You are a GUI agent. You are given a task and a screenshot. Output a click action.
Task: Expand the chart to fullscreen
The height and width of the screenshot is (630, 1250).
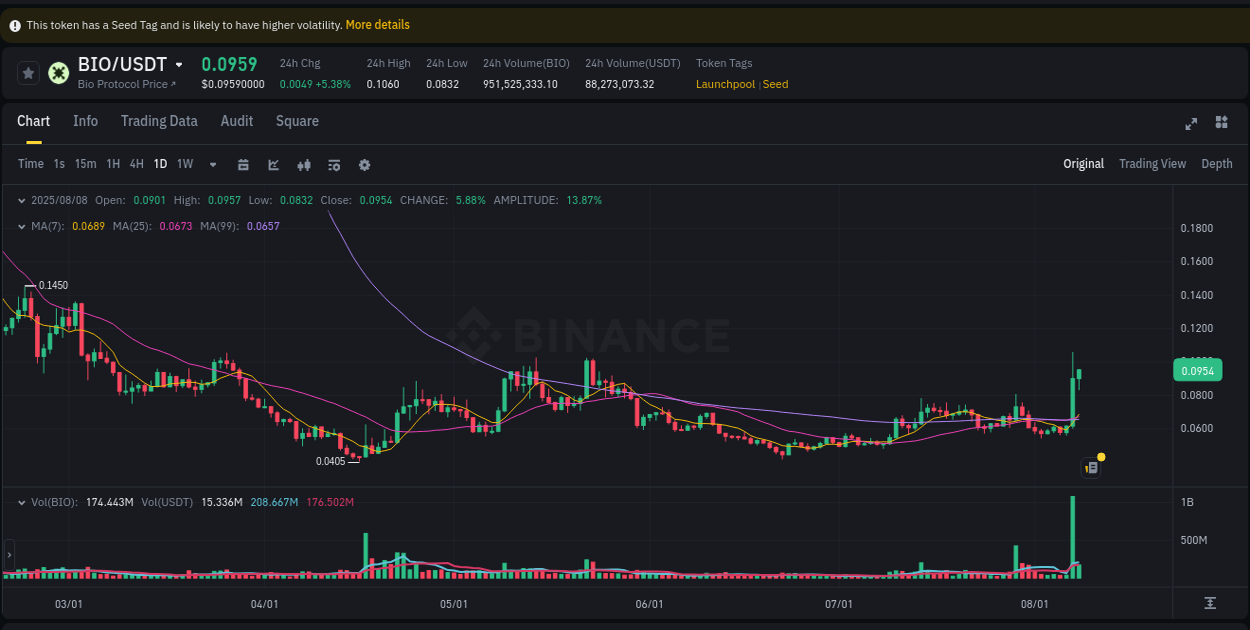click(1190, 123)
